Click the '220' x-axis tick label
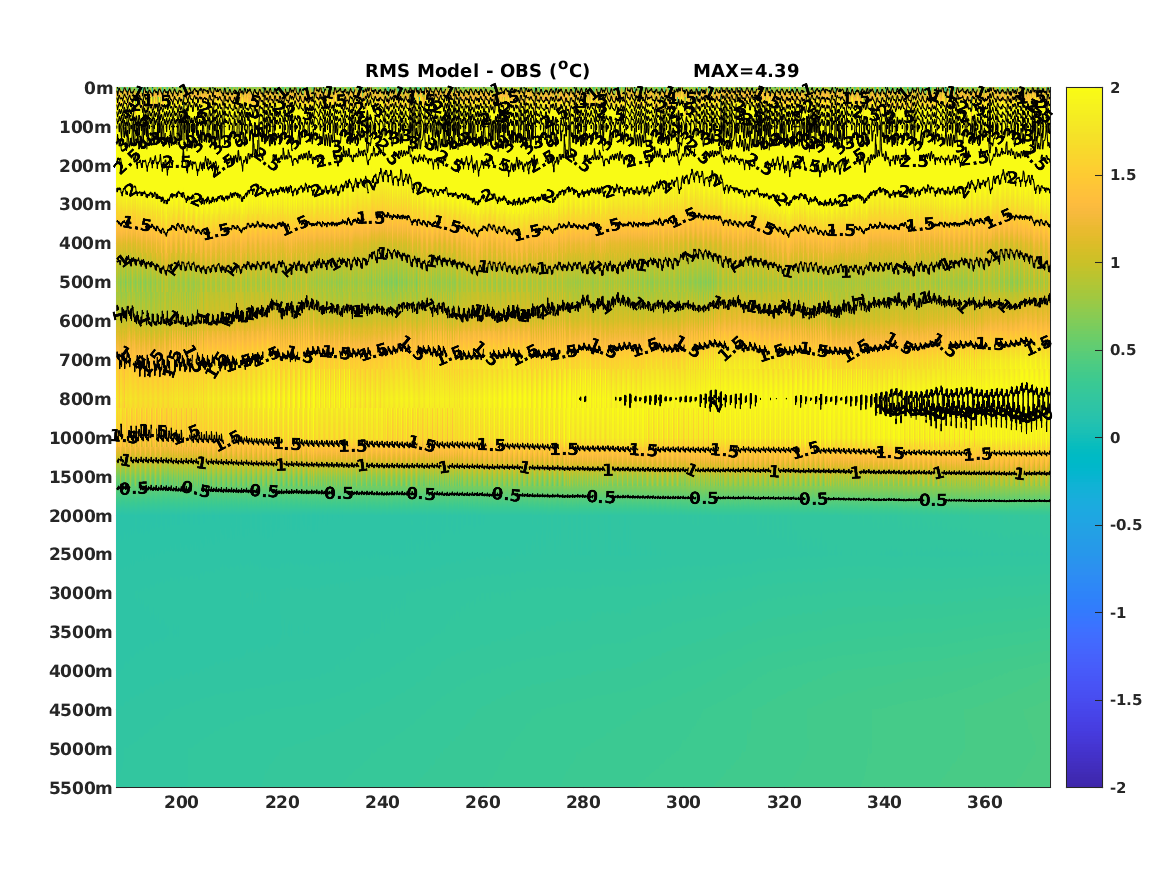 [282, 802]
